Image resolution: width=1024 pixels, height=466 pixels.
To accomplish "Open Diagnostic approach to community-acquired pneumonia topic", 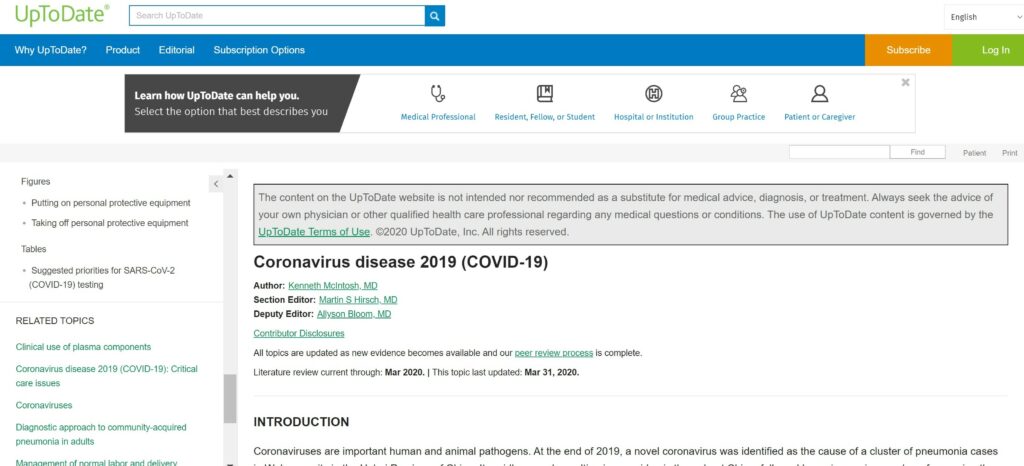I will click(101, 435).
